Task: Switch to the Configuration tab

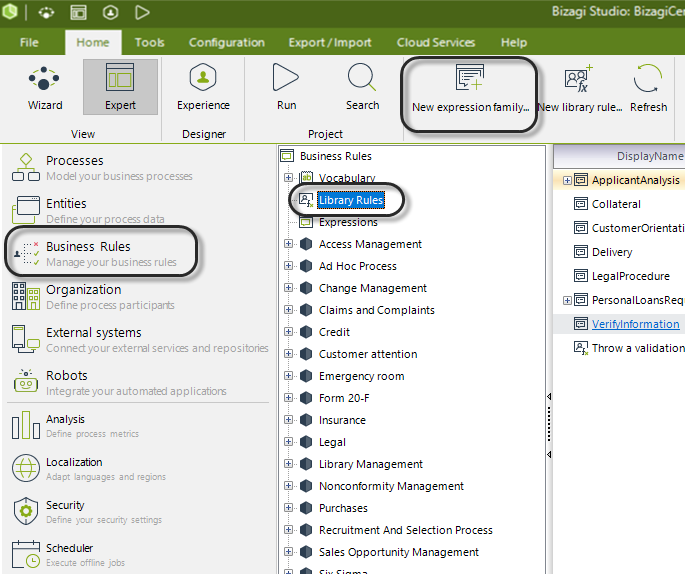Action: 227,42
